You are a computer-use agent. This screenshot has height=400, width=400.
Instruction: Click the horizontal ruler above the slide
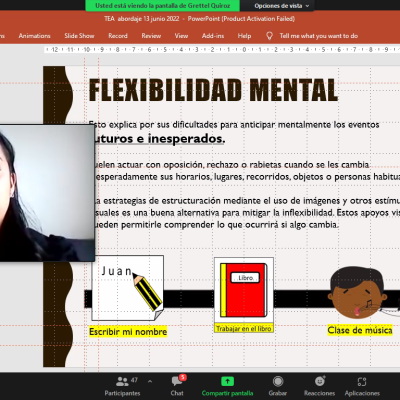tap(222, 50)
